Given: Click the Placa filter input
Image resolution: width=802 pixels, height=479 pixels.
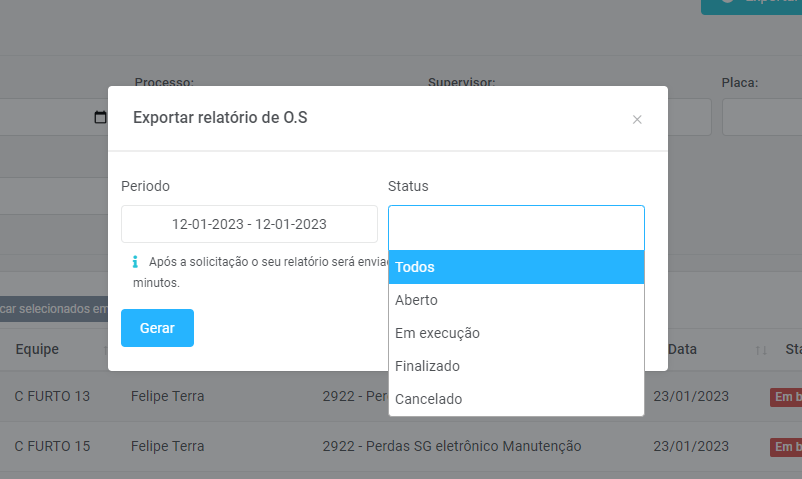Looking at the screenshot, I should coord(762,117).
